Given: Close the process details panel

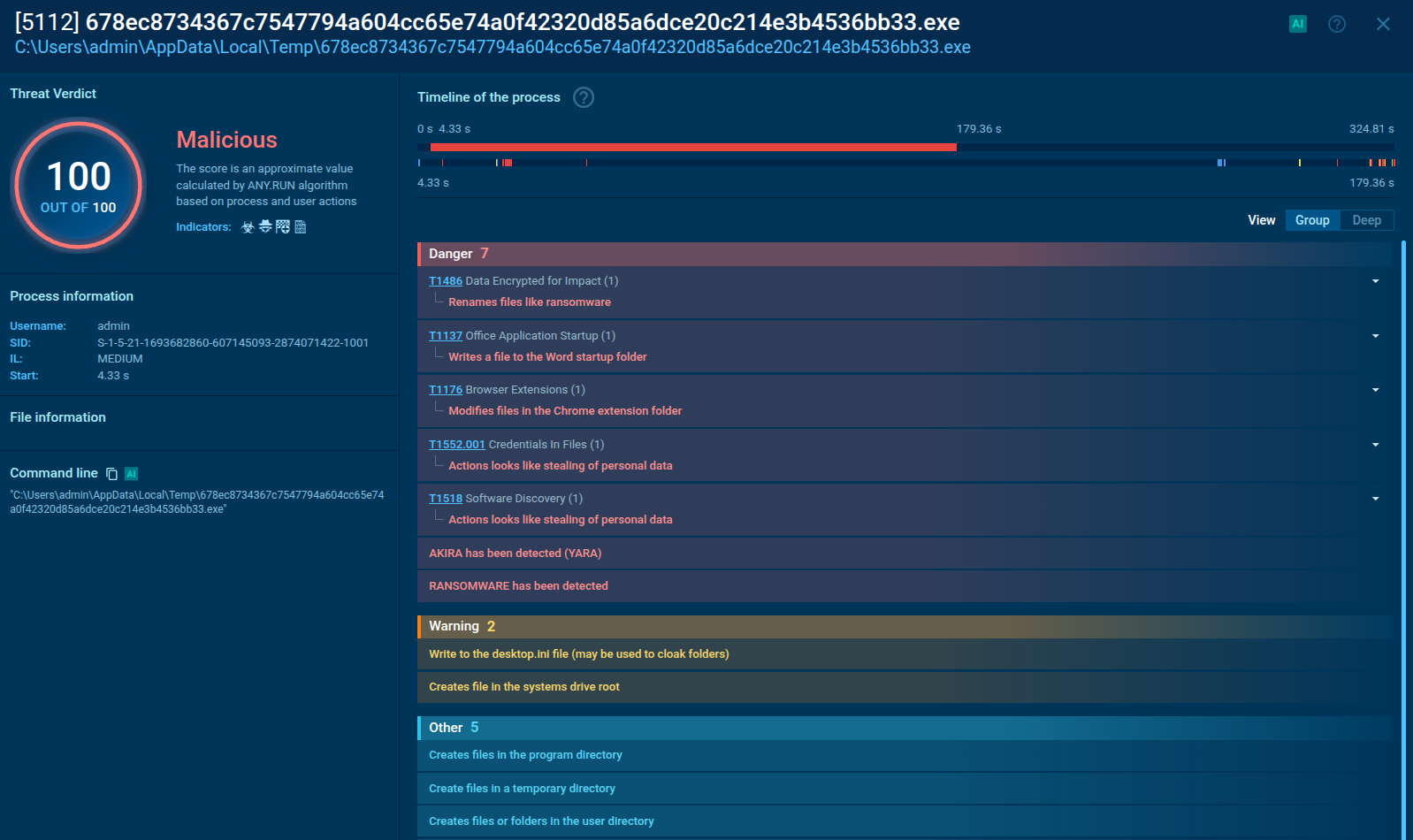Looking at the screenshot, I should coord(1383,24).
